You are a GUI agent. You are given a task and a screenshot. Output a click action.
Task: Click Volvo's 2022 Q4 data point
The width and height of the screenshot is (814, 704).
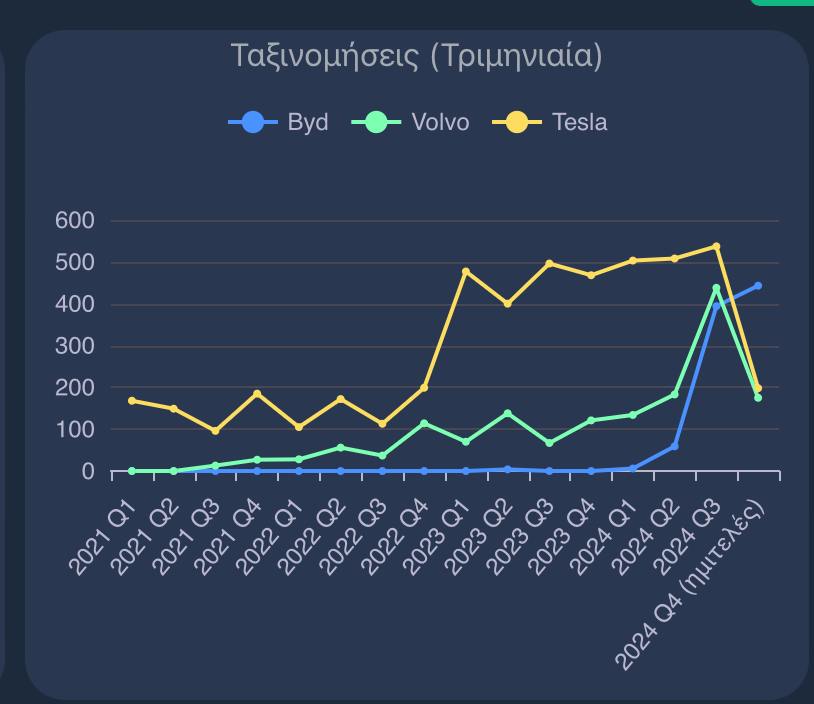[x=424, y=423]
